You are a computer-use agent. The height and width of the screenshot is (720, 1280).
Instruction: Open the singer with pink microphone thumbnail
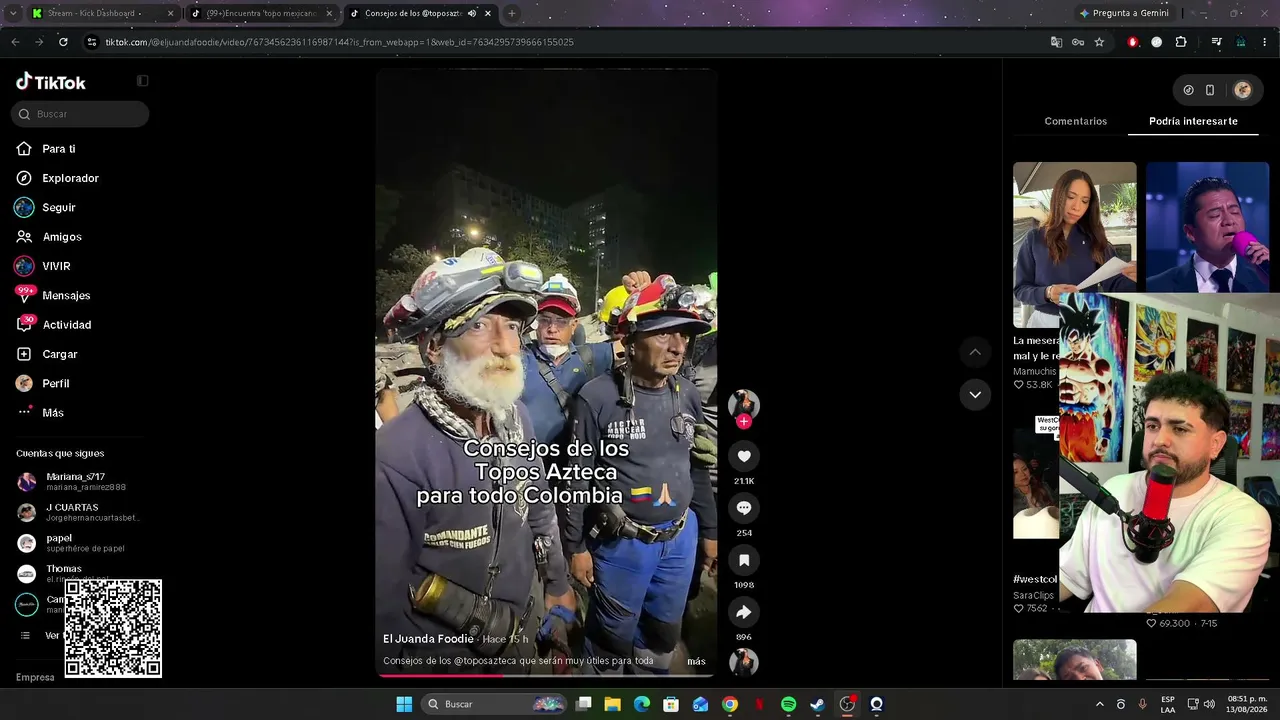[1207, 228]
